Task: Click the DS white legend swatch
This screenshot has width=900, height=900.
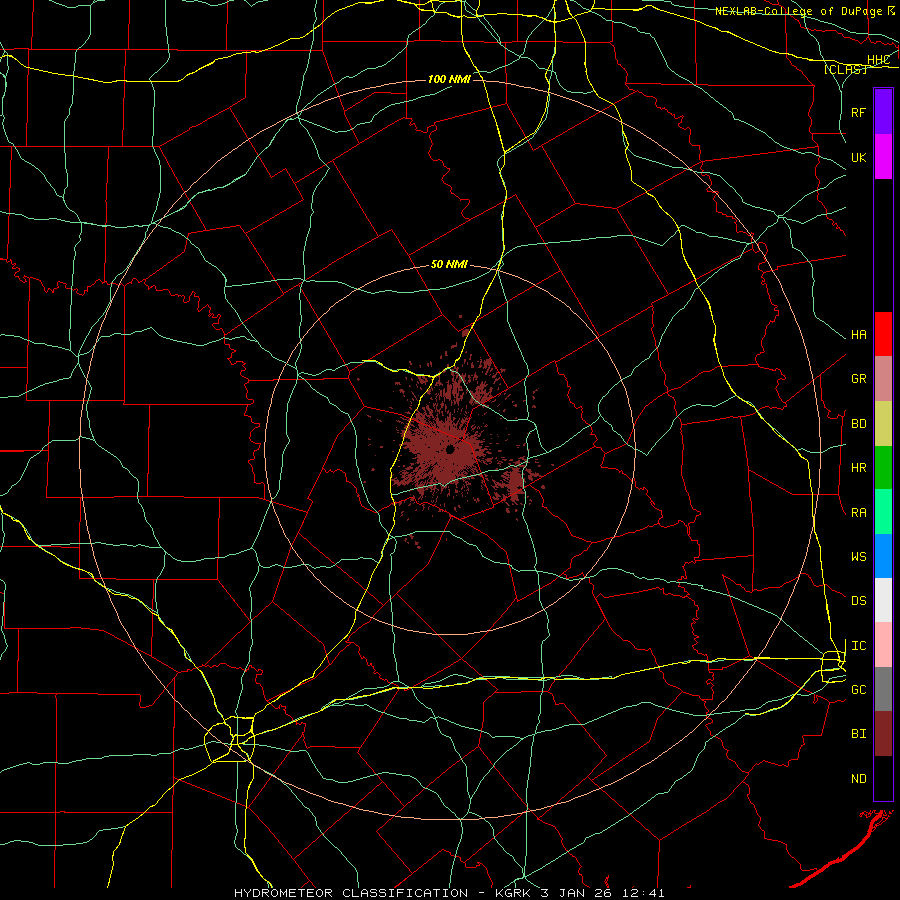Action: tap(883, 600)
